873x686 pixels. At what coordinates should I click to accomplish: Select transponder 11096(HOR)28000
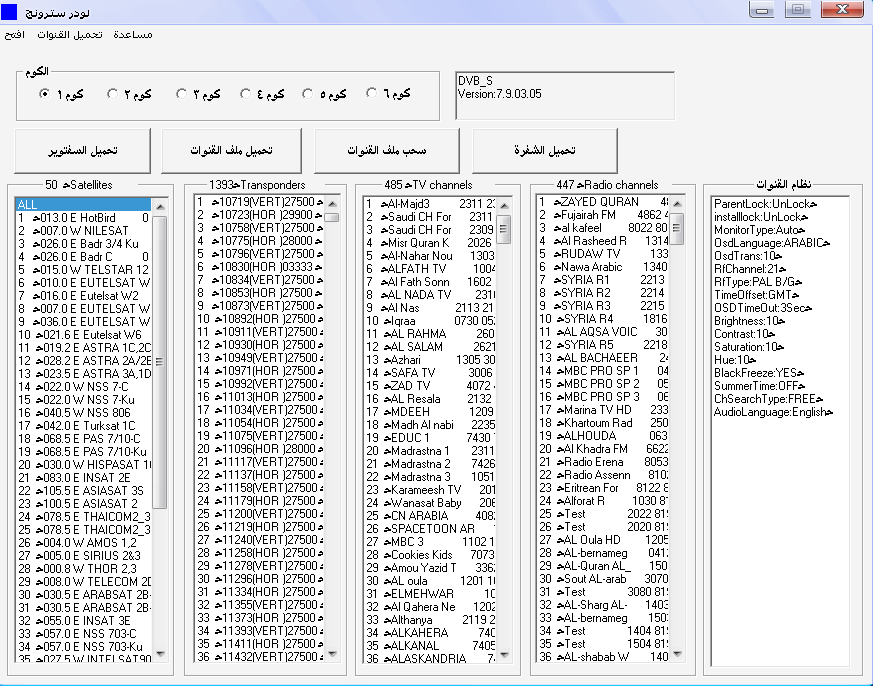(x=259, y=449)
